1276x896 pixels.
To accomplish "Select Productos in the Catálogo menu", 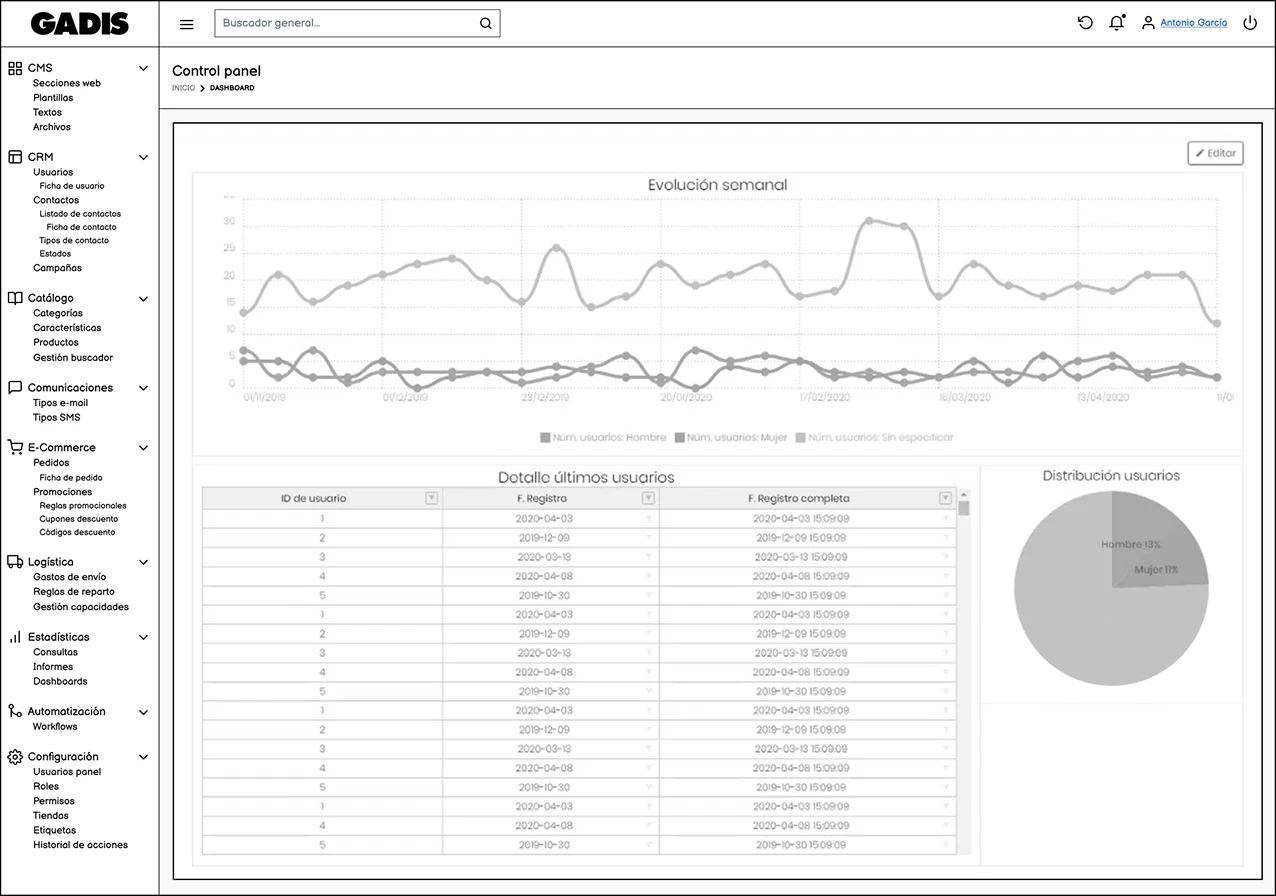I will click(x=56, y=342).
